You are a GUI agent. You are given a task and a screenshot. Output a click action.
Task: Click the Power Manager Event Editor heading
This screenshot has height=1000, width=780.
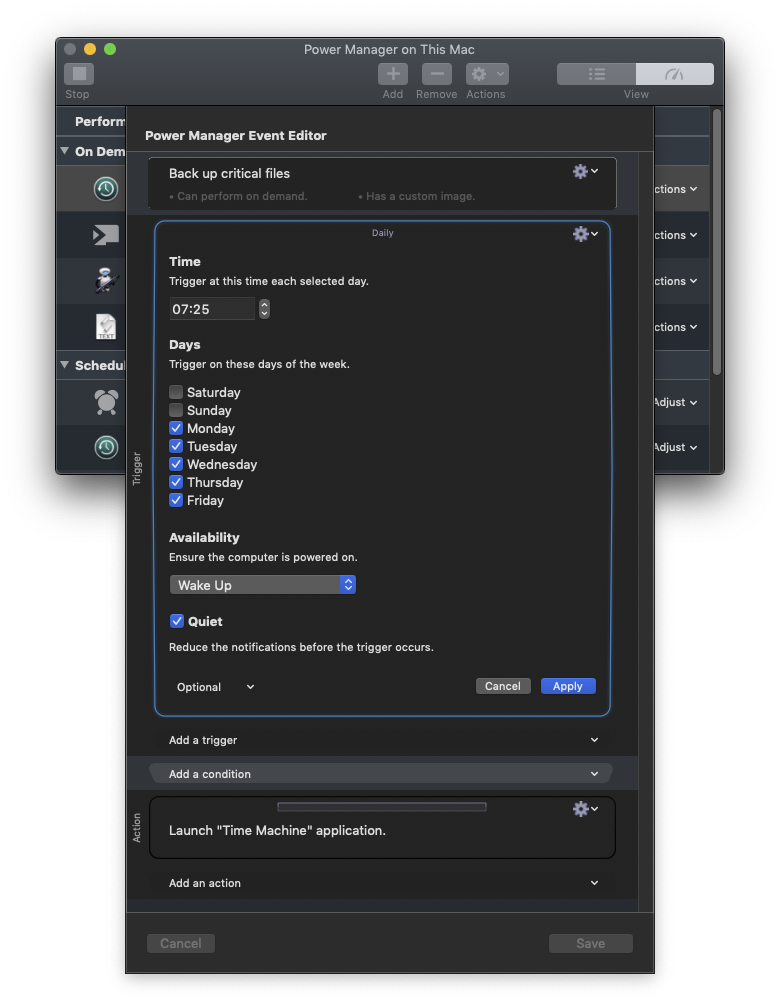(236, 135)
